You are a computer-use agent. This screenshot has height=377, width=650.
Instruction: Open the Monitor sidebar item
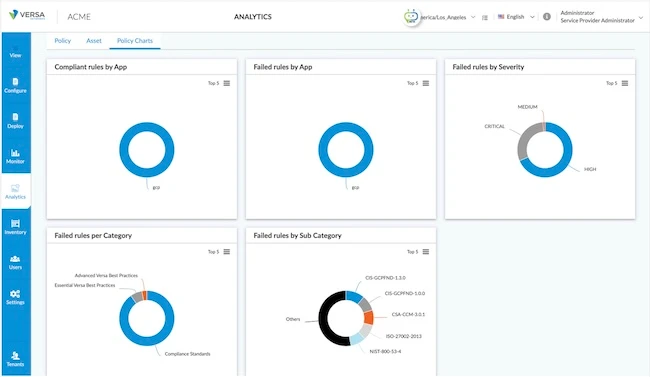point(15,156)
